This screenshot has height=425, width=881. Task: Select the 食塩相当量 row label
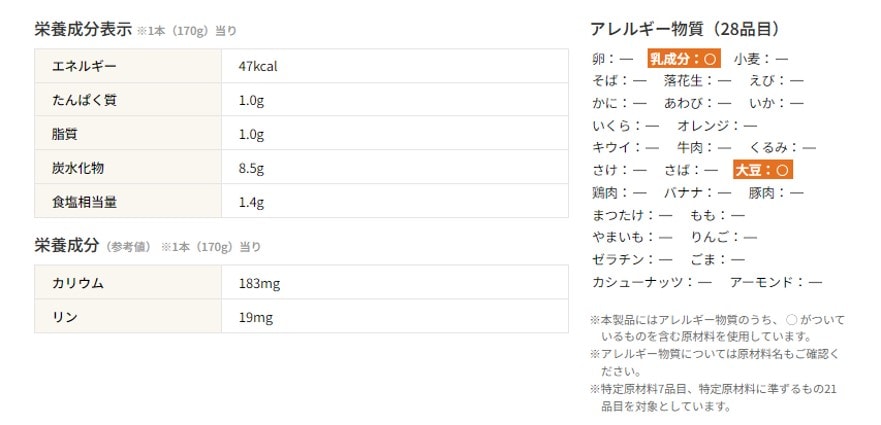point(84,202)
